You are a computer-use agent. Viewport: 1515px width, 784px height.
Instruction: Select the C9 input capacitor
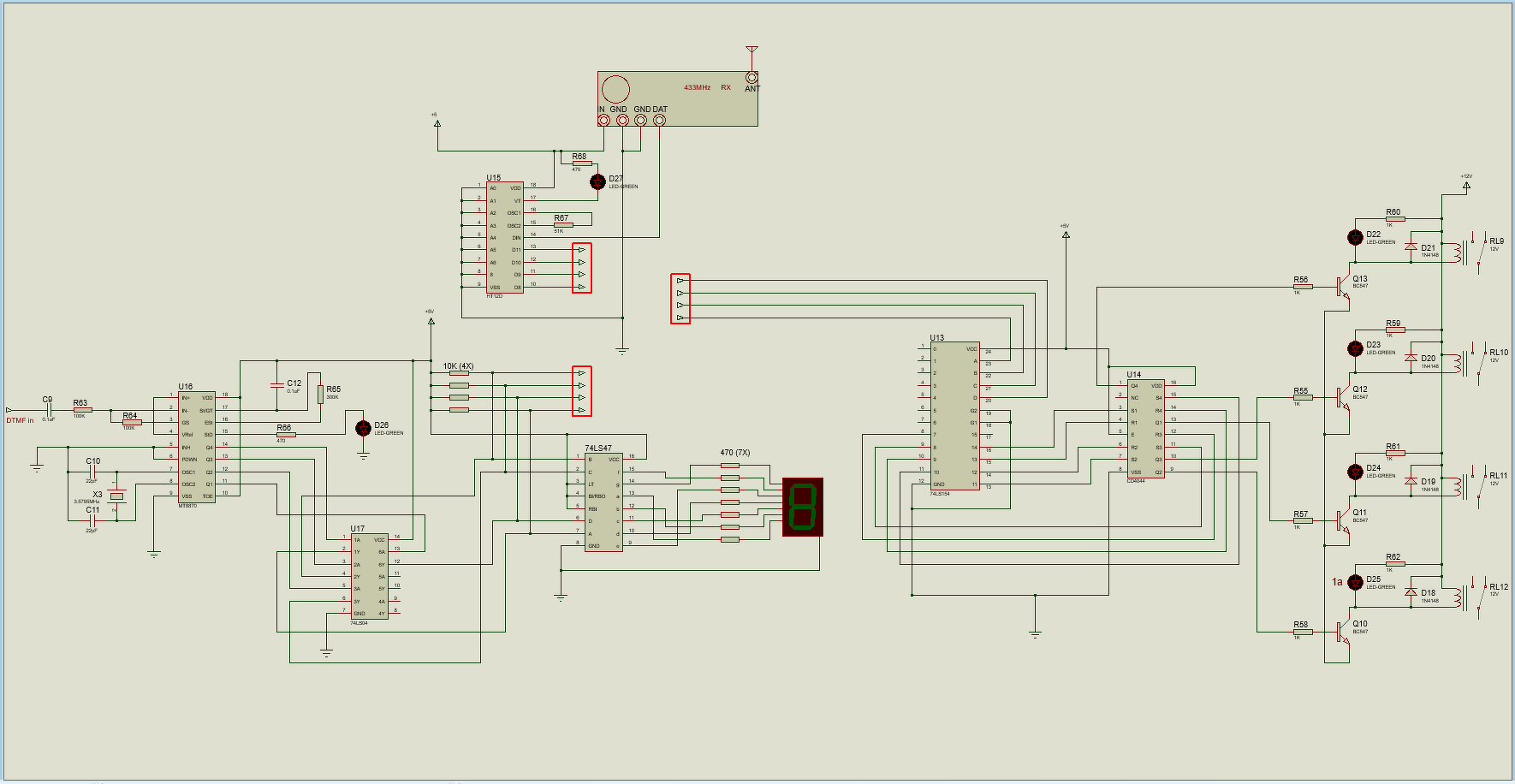48,410
